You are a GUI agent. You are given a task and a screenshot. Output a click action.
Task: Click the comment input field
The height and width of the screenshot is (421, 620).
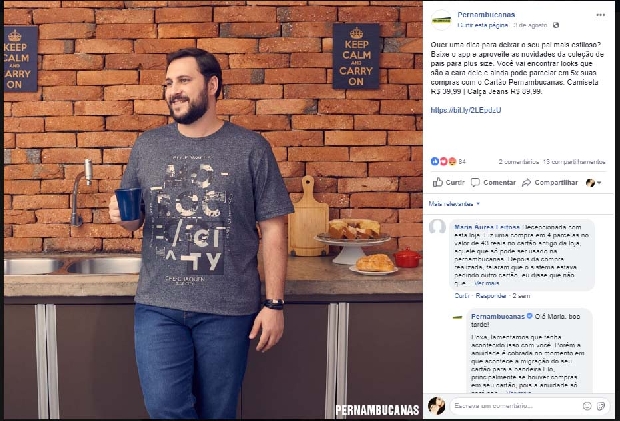tap(515, 406)
